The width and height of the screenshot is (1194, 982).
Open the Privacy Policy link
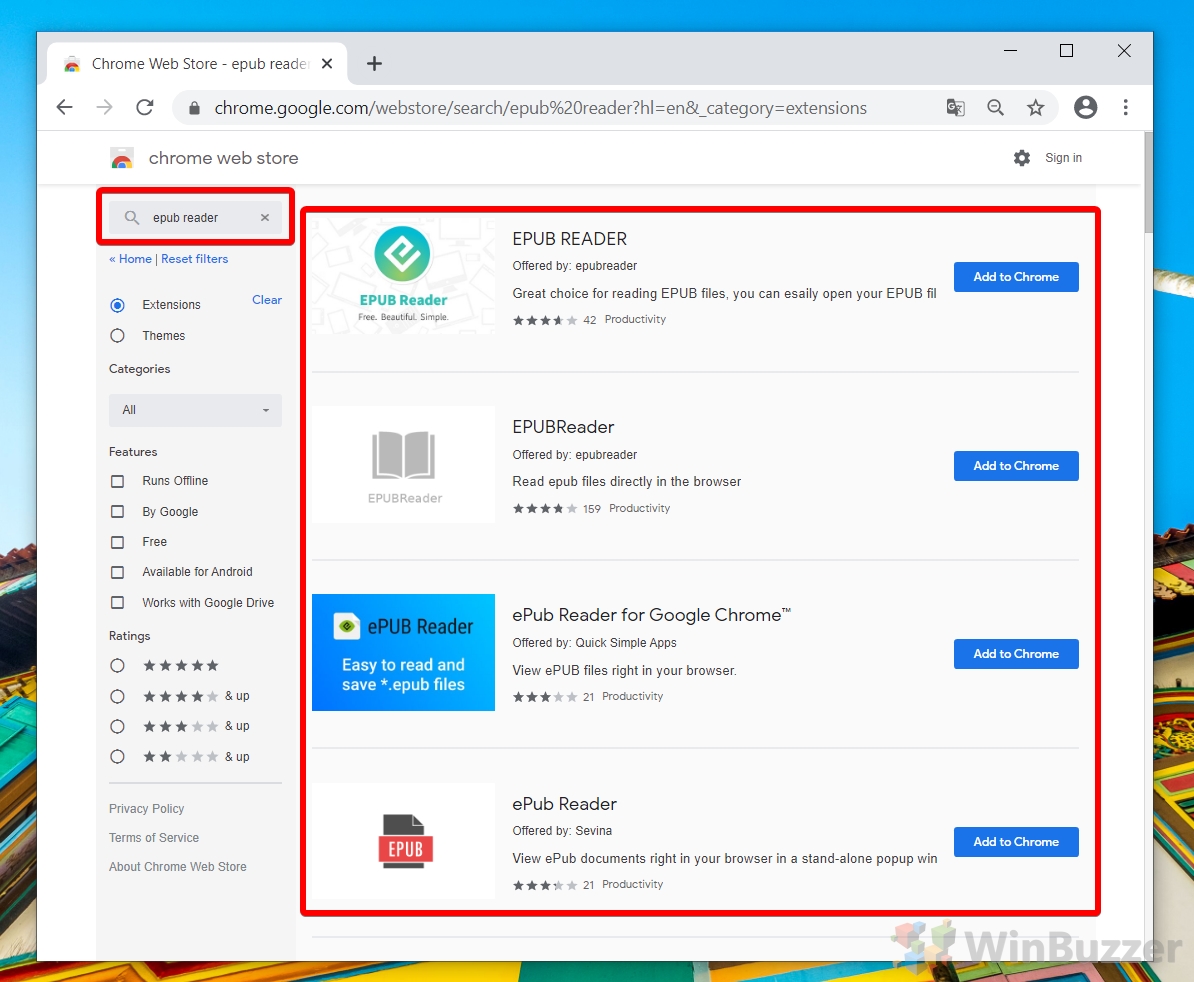146,808
